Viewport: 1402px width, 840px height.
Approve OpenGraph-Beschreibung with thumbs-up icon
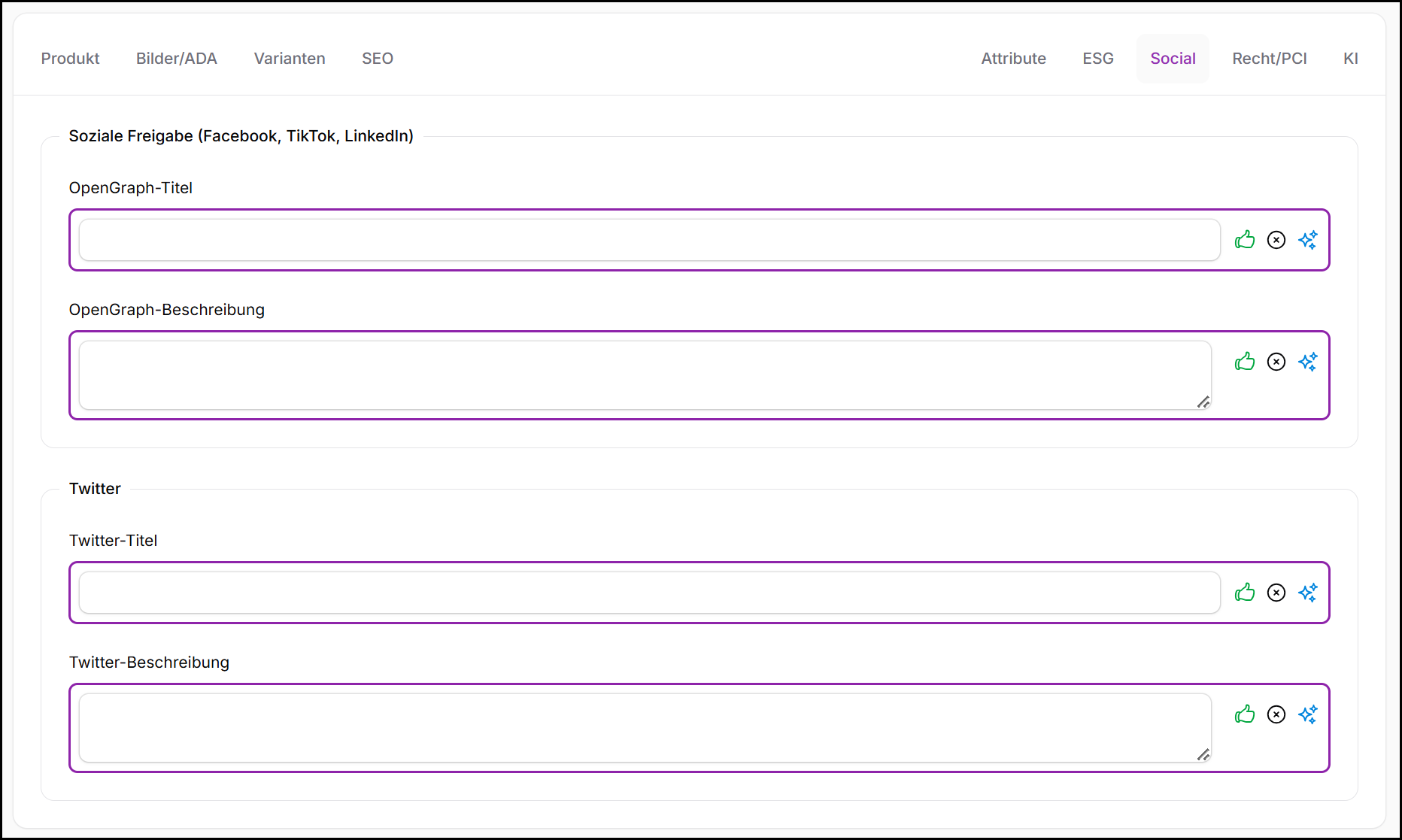(1245, 362)
